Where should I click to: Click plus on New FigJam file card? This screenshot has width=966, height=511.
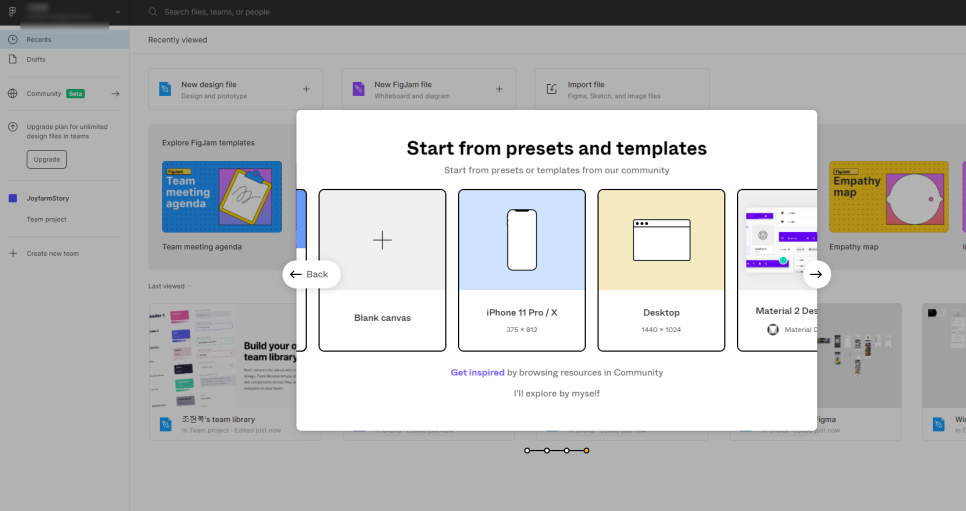(499, 89)
